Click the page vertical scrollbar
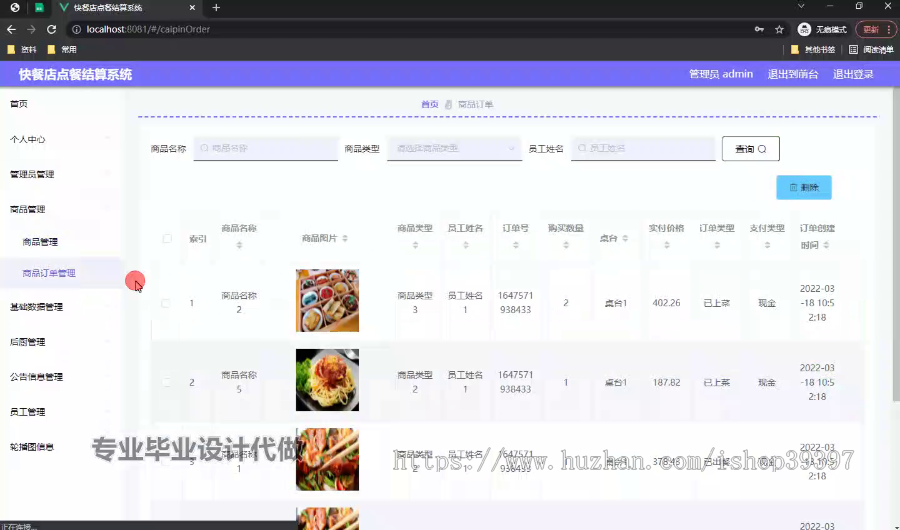 [x=896, y=244]
